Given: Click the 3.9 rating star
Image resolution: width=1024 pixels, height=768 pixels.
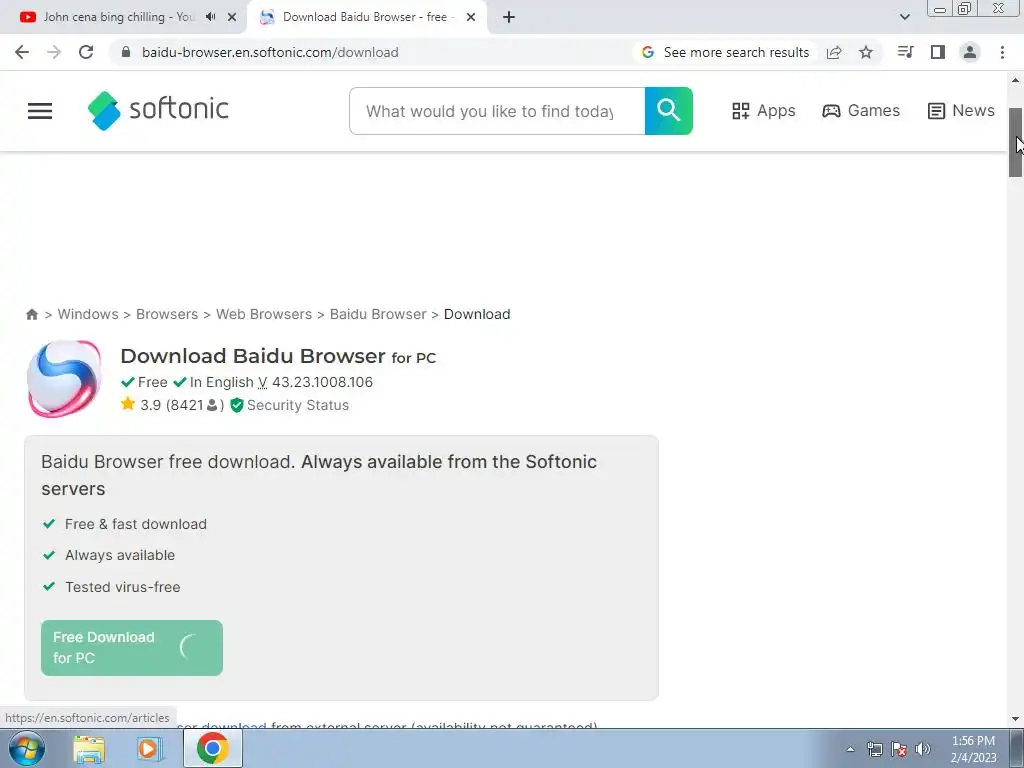Looking at the screenshot, I should pos(128,404).
